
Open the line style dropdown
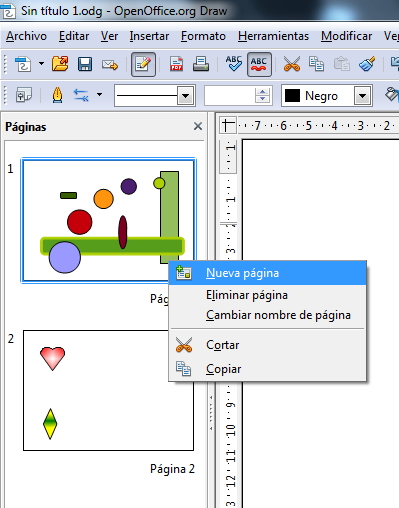(x=186, y=96)
